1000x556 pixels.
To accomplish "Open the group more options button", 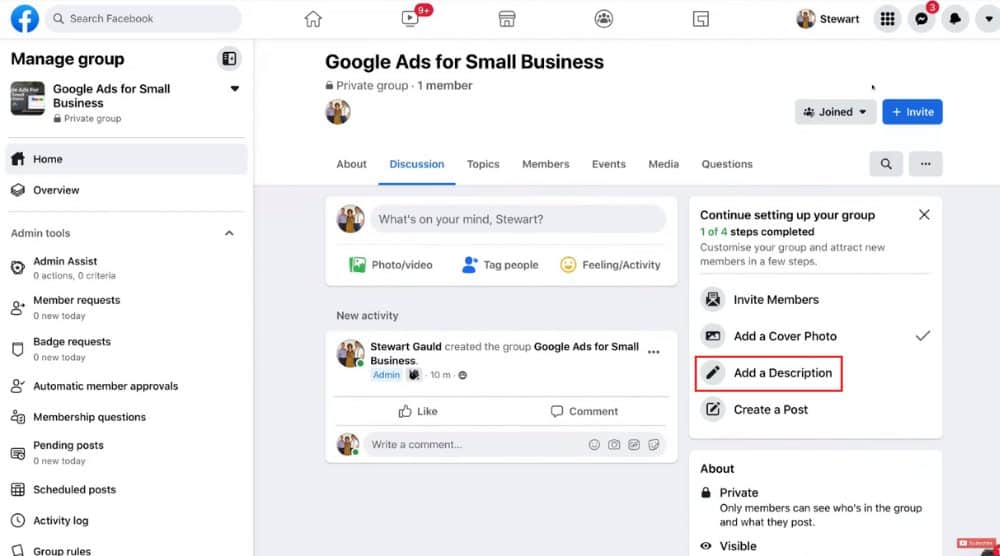I will pyautogui.click(x=925, y=164).
